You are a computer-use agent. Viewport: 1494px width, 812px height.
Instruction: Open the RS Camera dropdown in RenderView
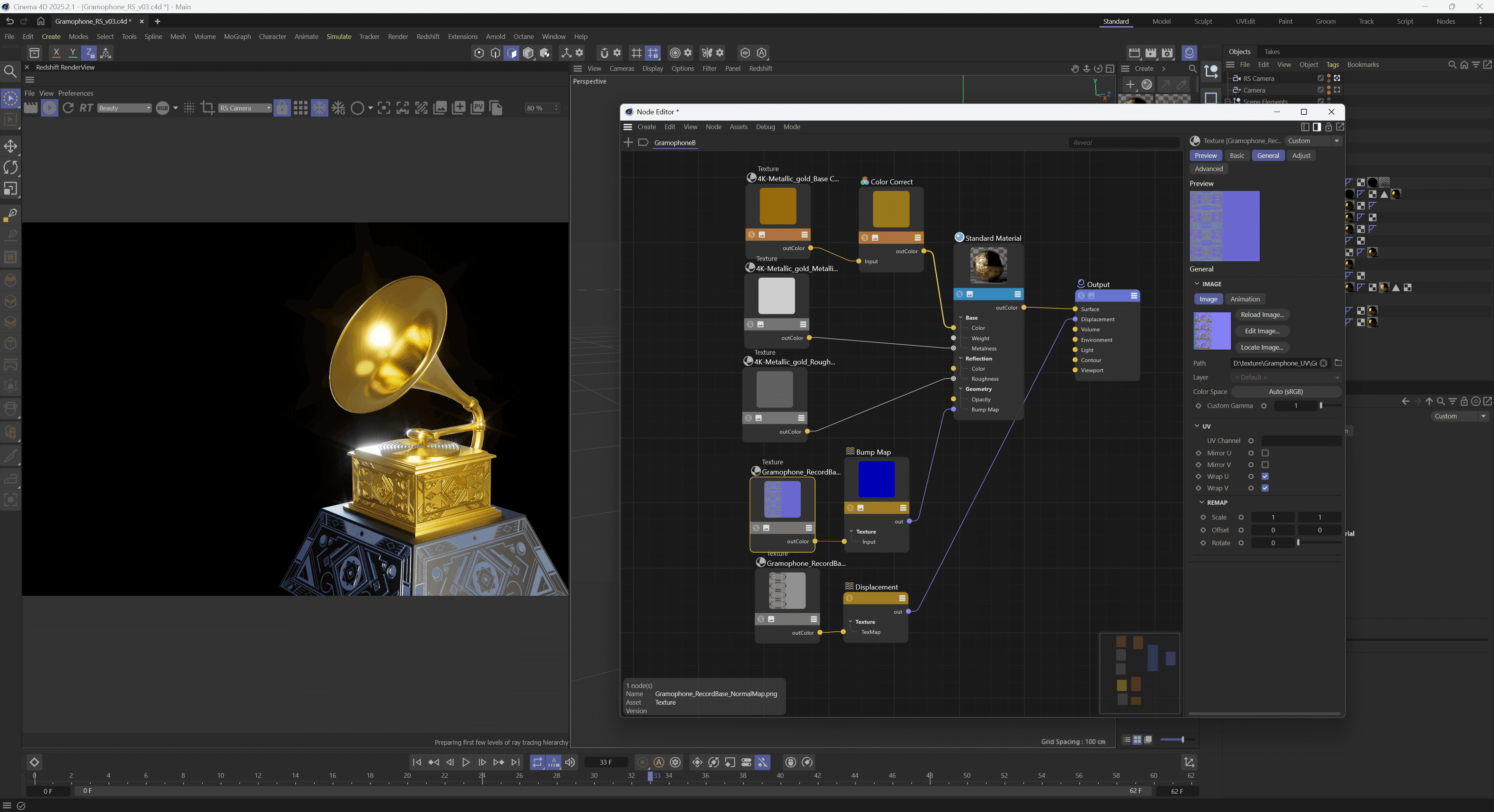tap(245, 108)
